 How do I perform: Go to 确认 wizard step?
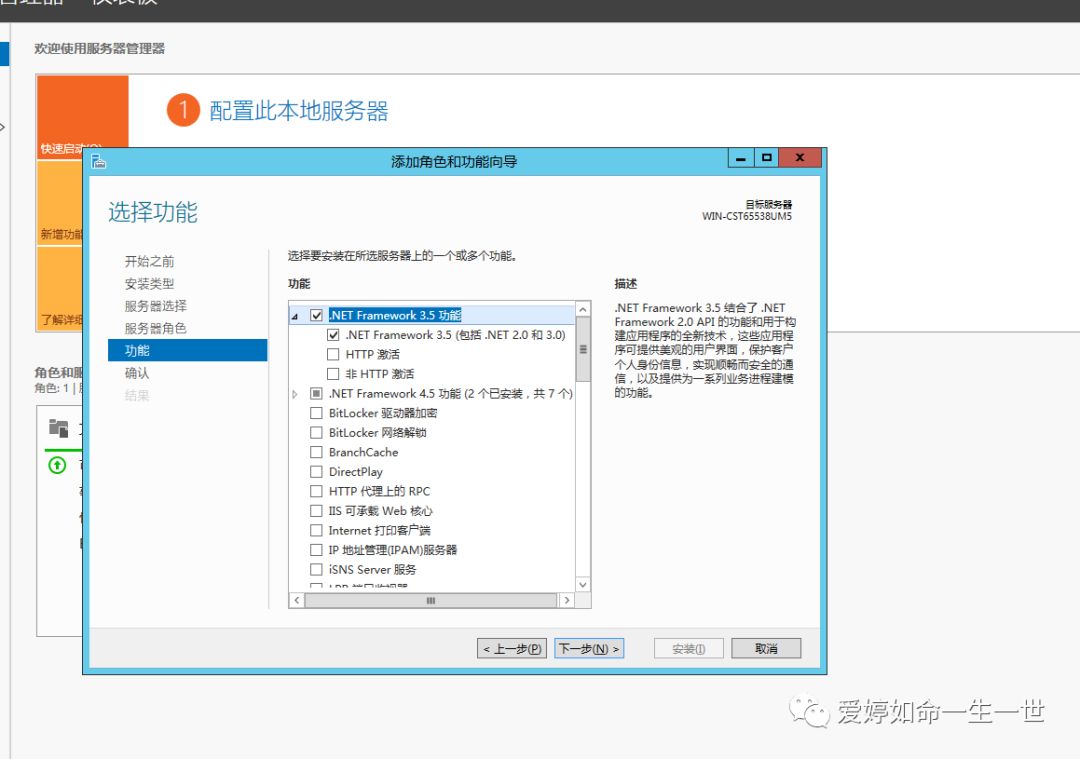(x=137, y=373)
